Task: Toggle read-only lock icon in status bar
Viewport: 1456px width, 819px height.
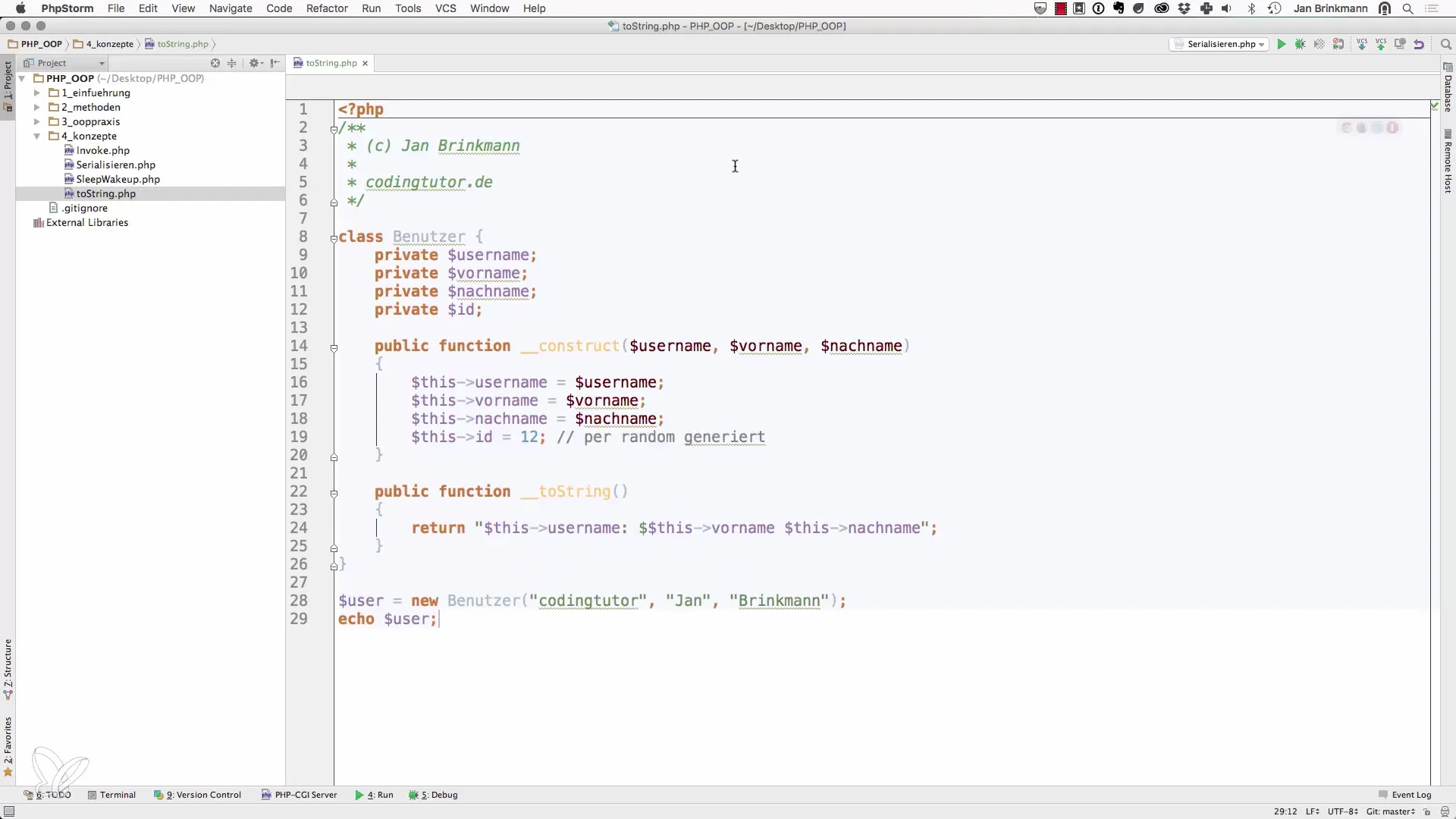Action: [1426, 811]
